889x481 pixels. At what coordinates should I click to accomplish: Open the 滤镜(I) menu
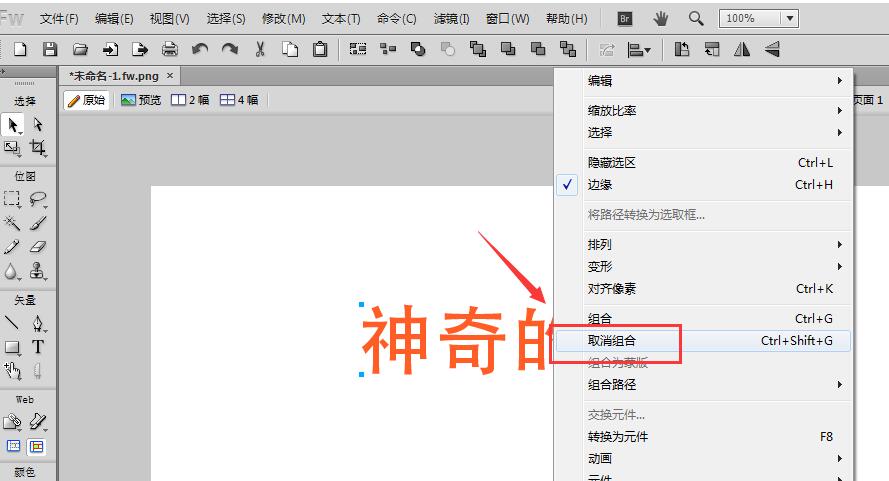tap(451, 19)
